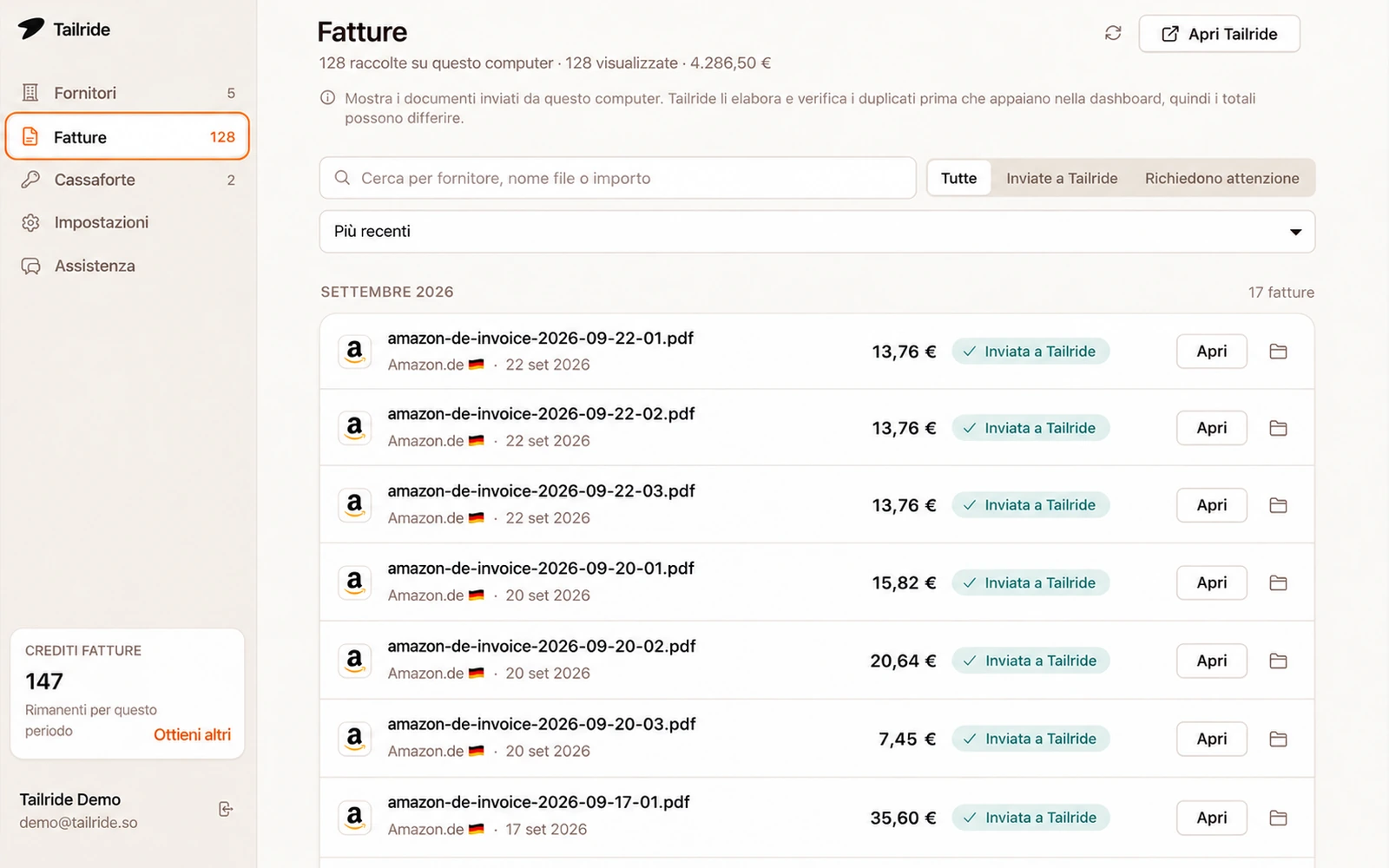Open the Assistenza support page
This screenshot has width=1389, height=868.
click(128, 266)
